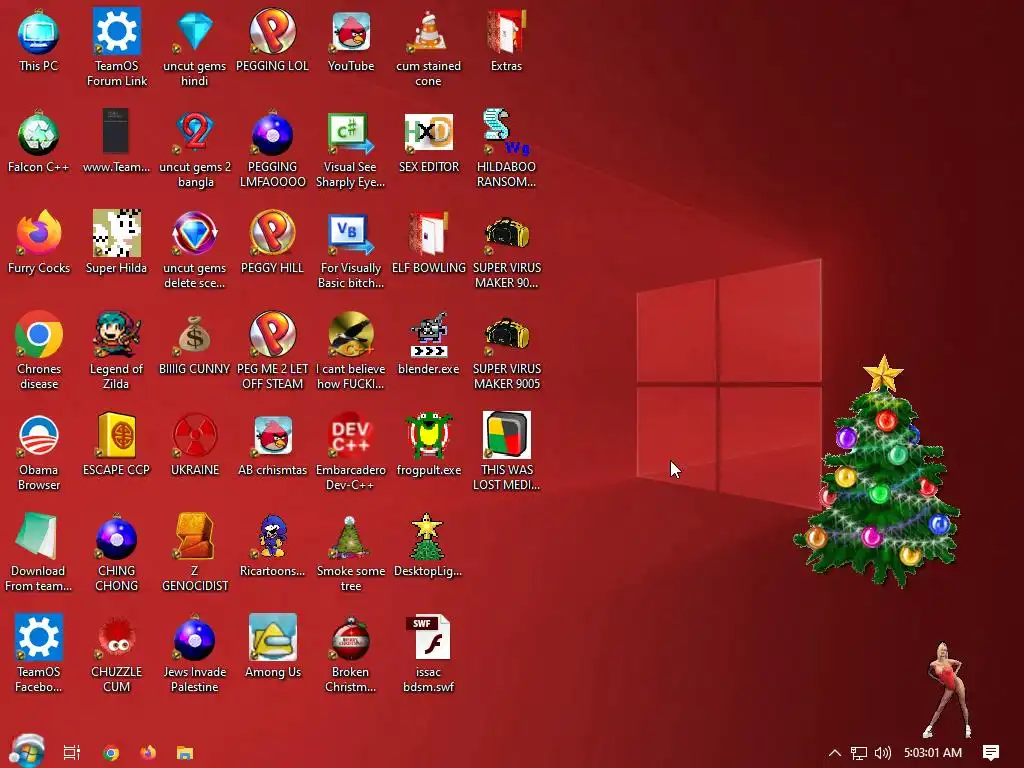Image resolution: width=1024 pixels, height=768 pixels.
Task: Click the 5:03:01 AM taskbar clock
Action: coord(933,752)
